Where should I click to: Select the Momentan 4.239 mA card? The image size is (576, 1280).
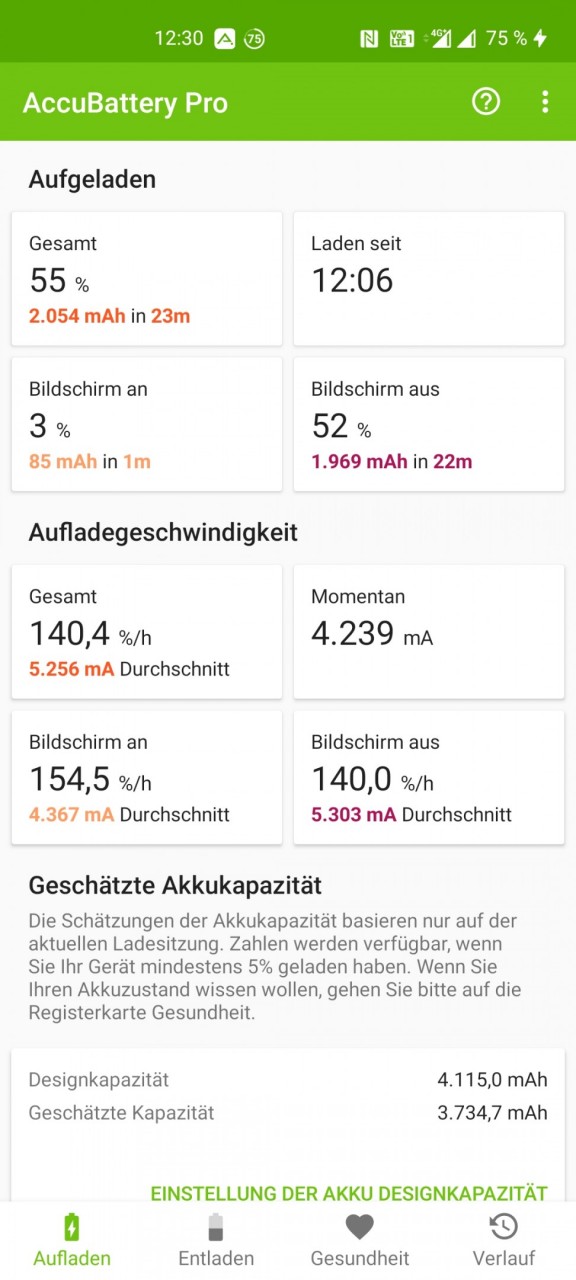point(429,632)
